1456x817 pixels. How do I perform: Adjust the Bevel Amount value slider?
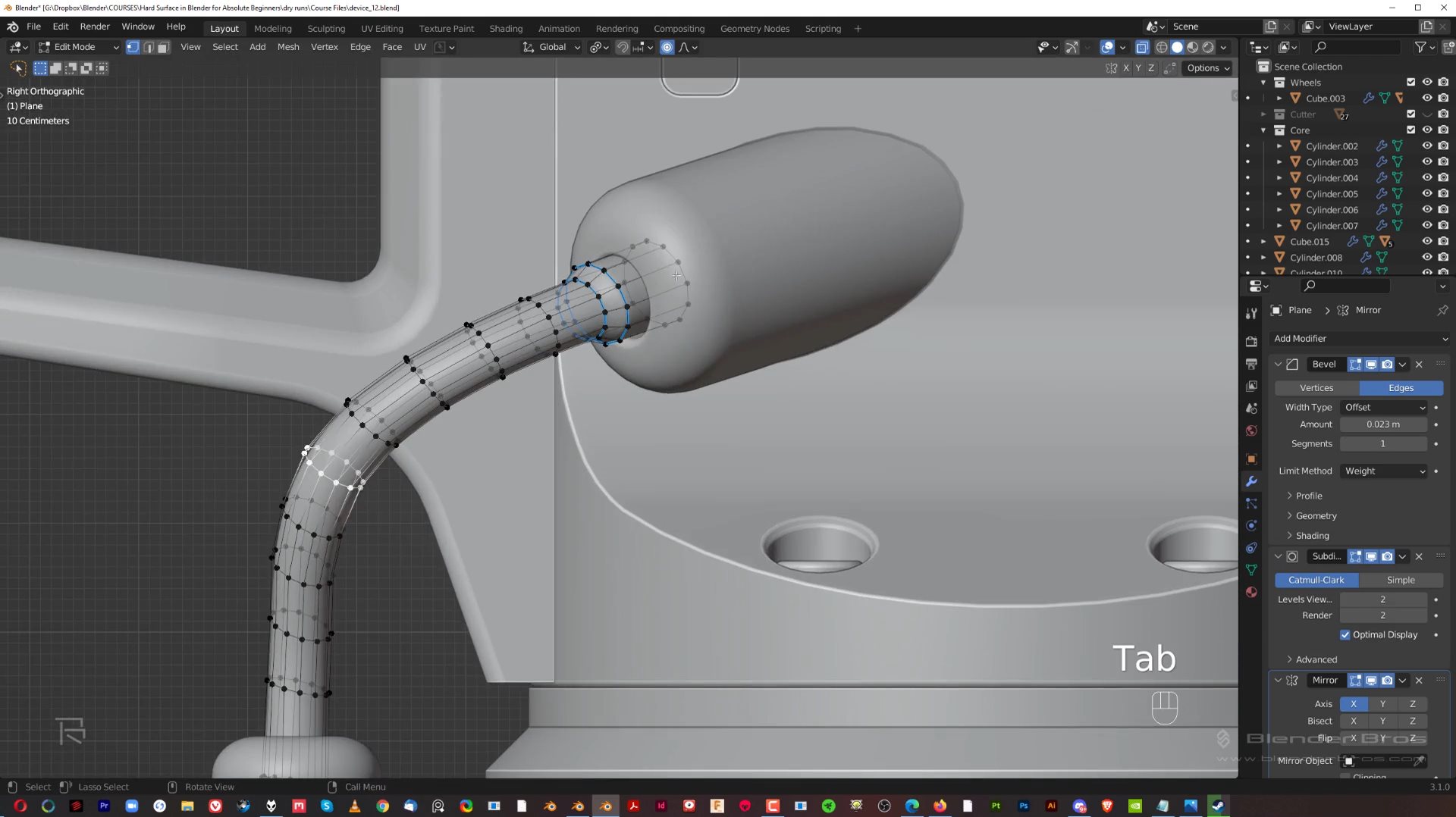(1383, 424)
